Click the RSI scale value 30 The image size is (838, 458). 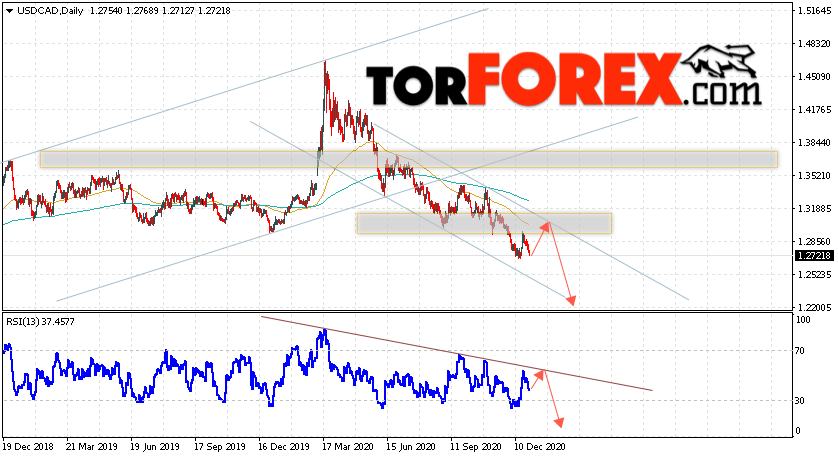(x=800, y=401)
